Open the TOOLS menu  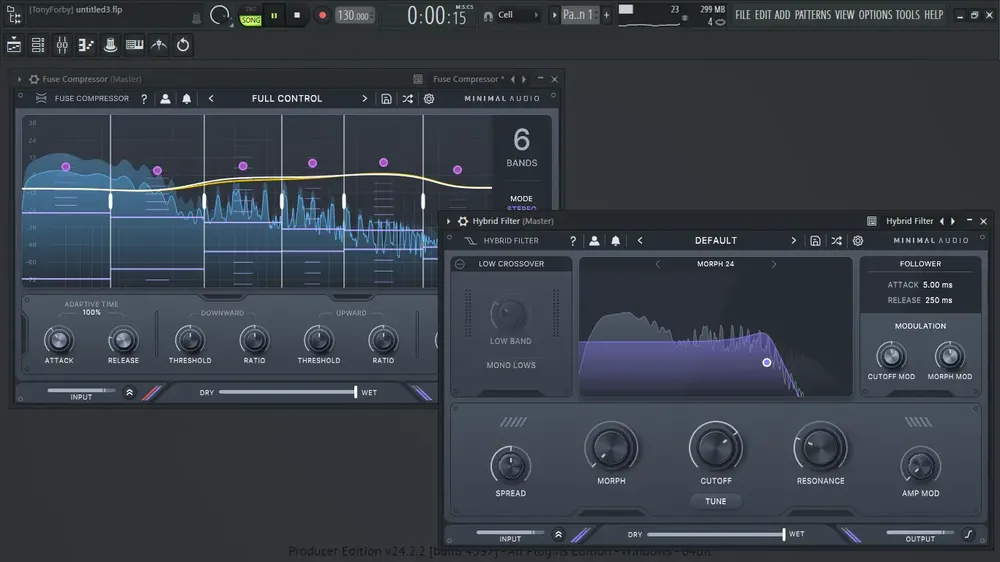[908, 15]
